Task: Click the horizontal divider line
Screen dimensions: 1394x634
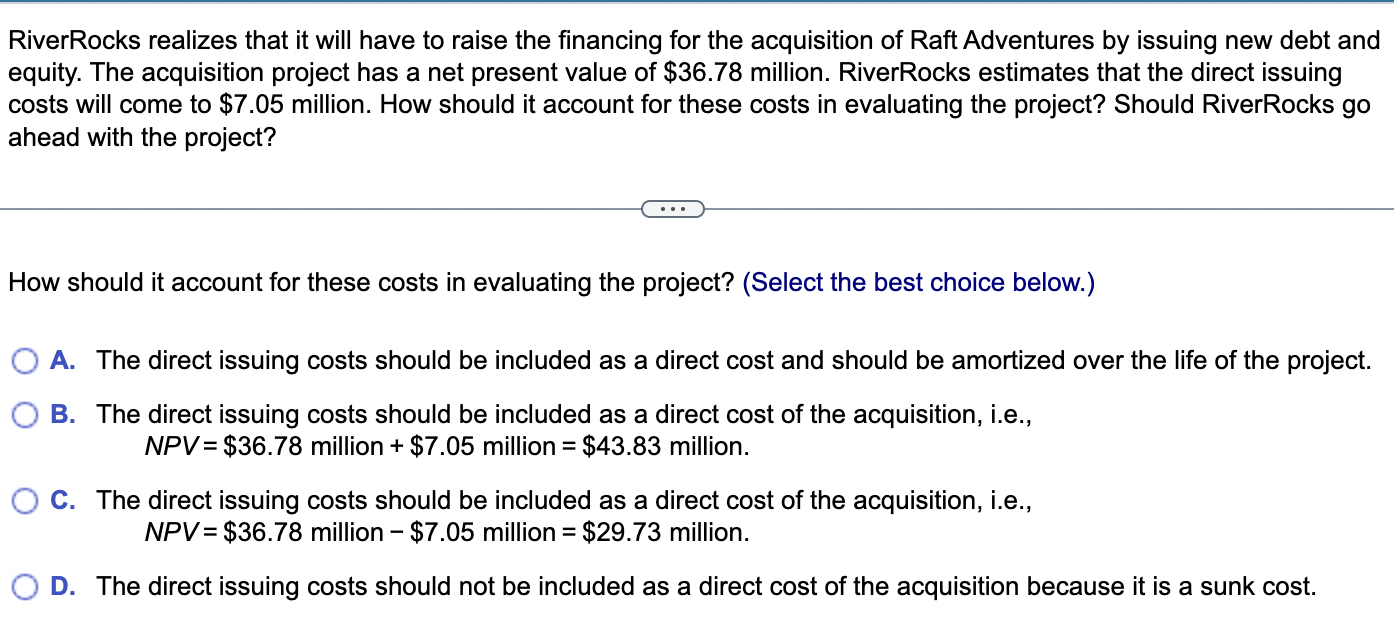Action: (x=300, y=208)
